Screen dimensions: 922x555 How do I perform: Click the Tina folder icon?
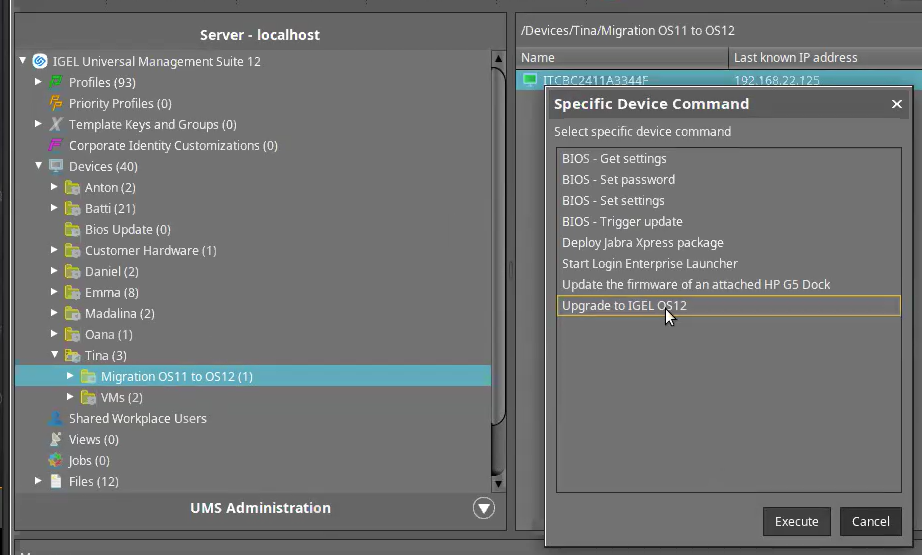(72, 356)
